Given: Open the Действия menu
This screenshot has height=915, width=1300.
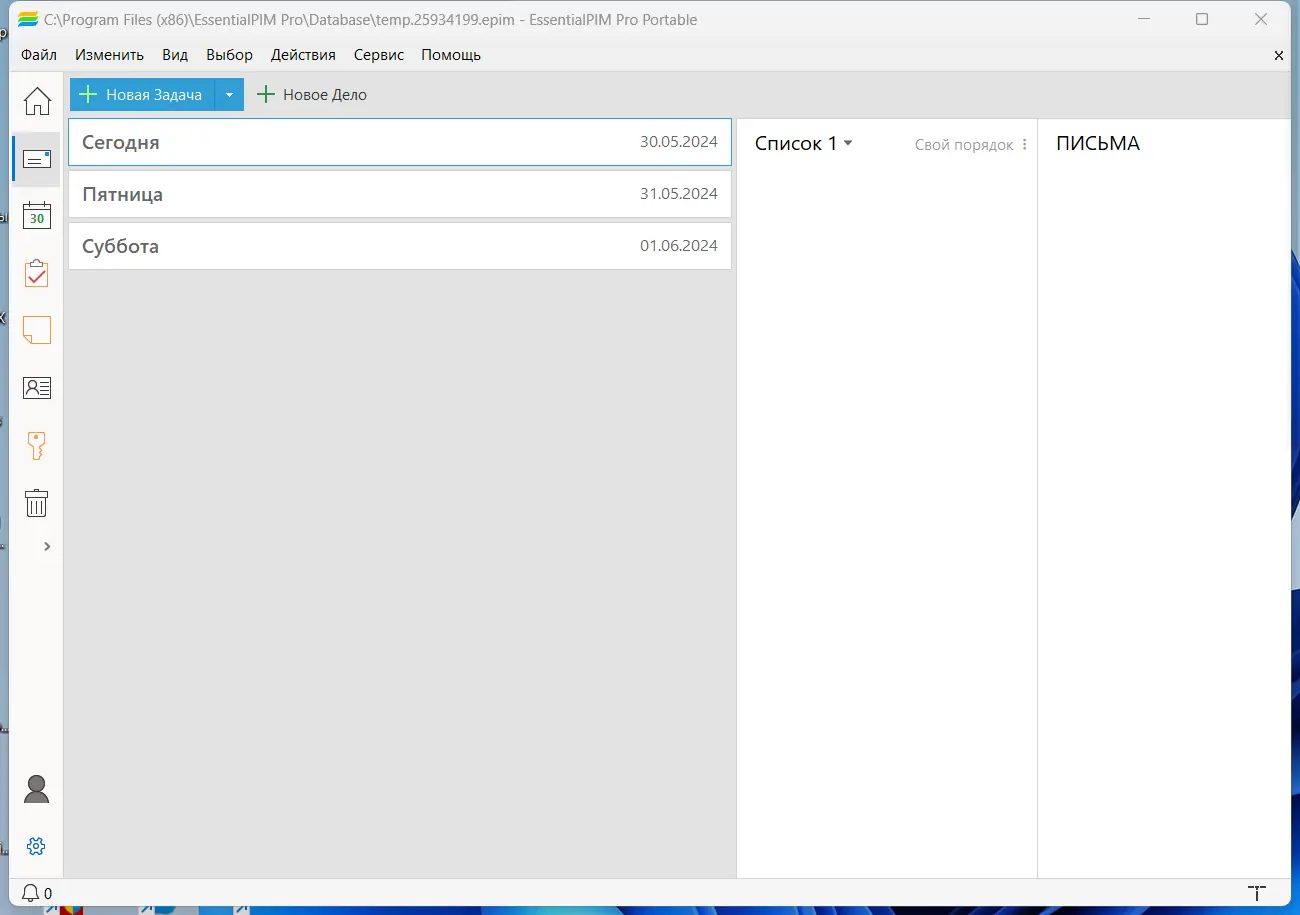Looking at the screenshot, I should coord(303,55).
